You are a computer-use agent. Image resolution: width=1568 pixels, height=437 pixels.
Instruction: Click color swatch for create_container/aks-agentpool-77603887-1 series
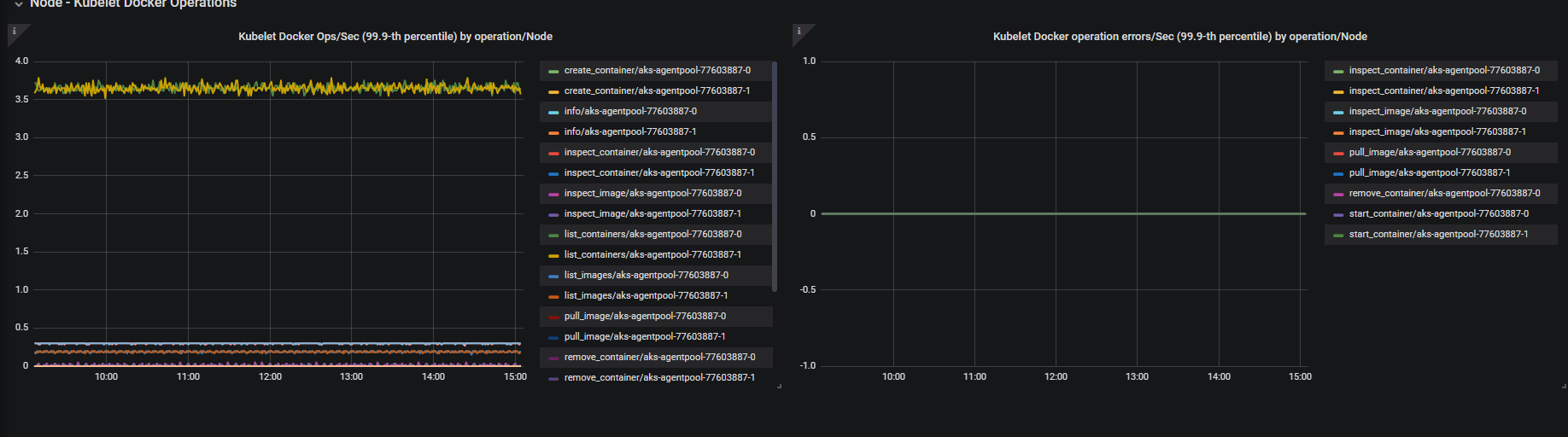coord(553,91)
